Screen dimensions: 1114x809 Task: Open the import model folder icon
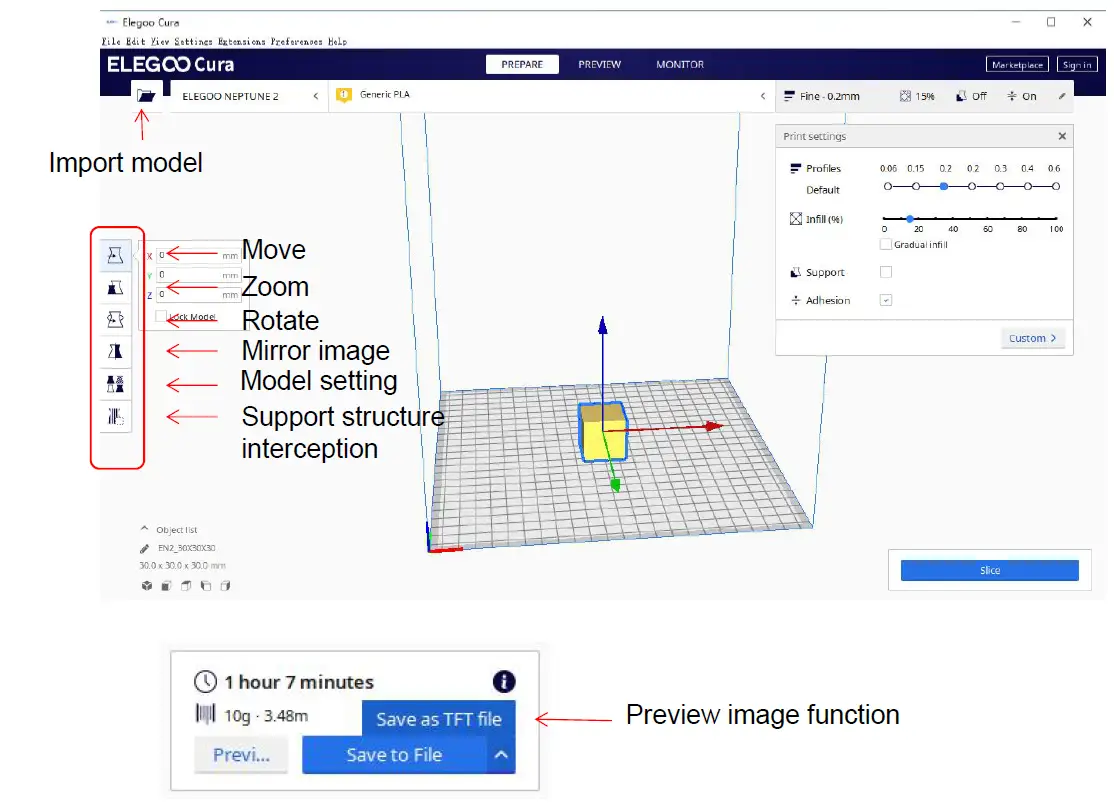[x=146, y=95]
